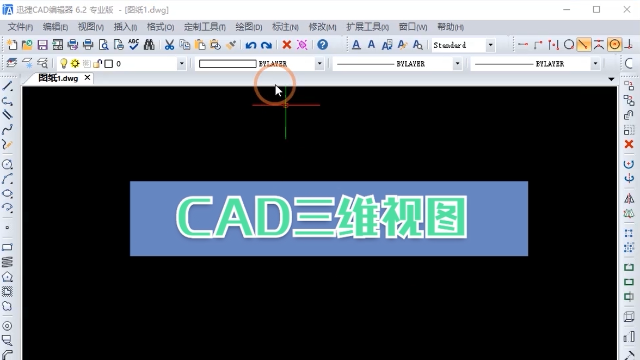Screen dimensions: 640x360
Task: Select the spline curve tool
Action: click(x=7, y=130)
